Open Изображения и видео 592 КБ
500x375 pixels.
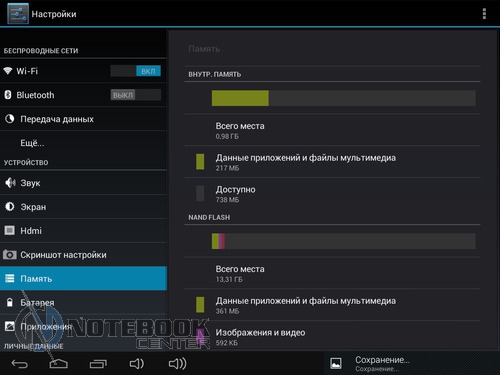click(x=332, y=336)
